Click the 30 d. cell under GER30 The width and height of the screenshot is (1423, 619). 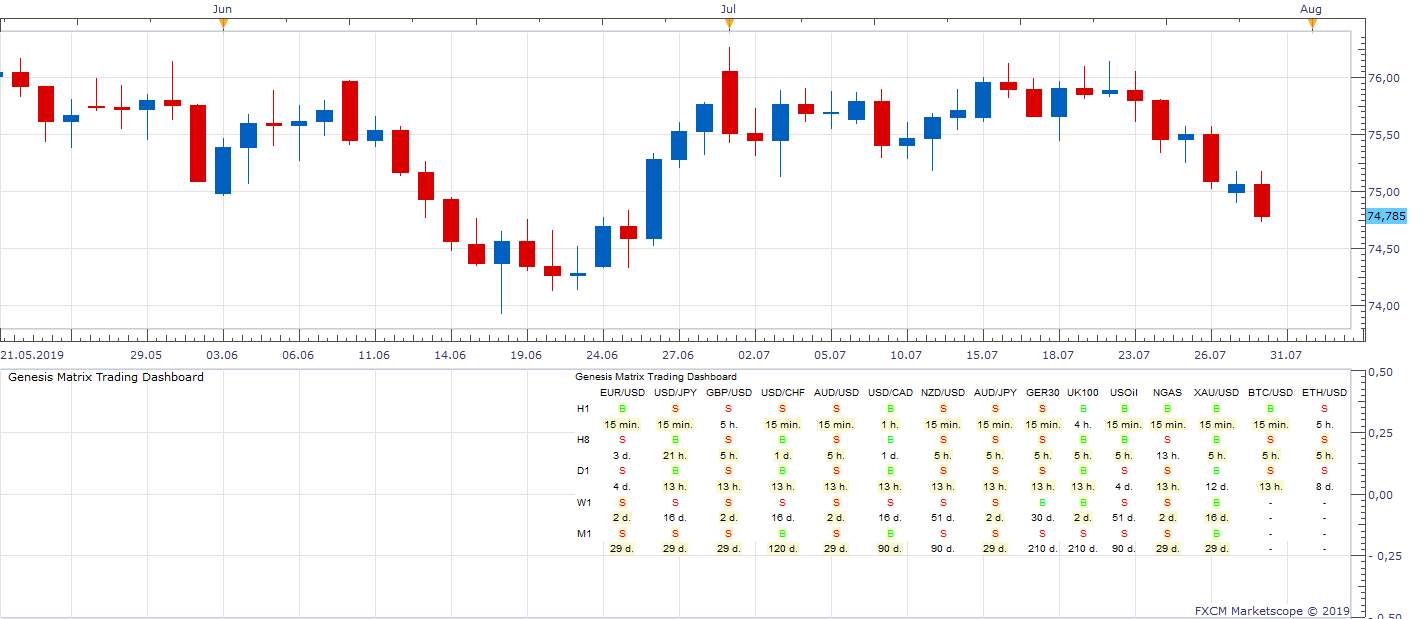click(1043, 518)
